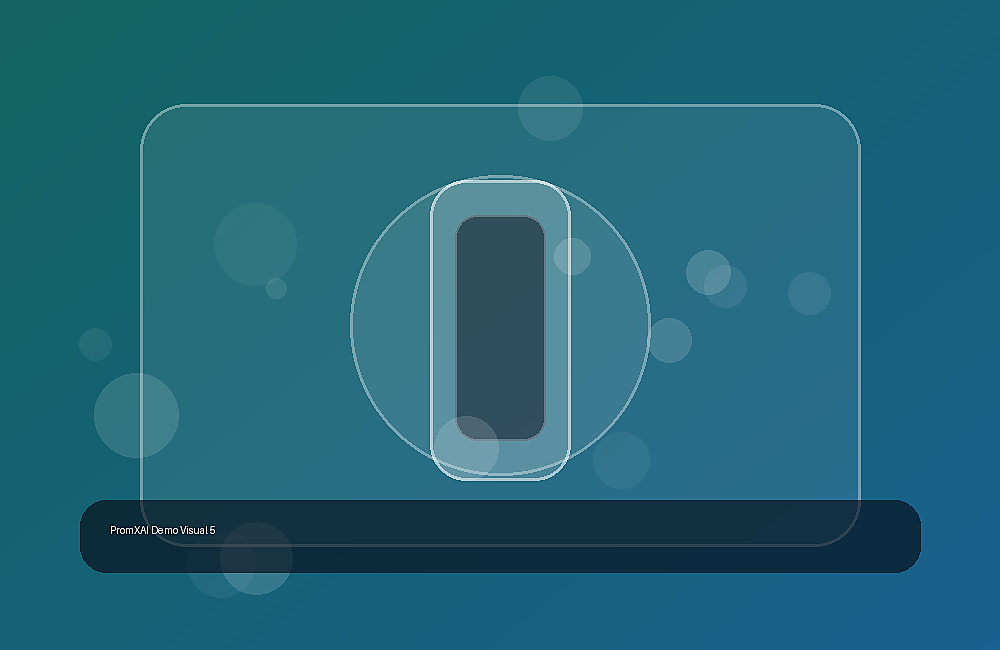Click the bubble overlapping the panel's top border
Image resolution: width=1000 pixels, height=650 pixels.
(x=550, y=108)
